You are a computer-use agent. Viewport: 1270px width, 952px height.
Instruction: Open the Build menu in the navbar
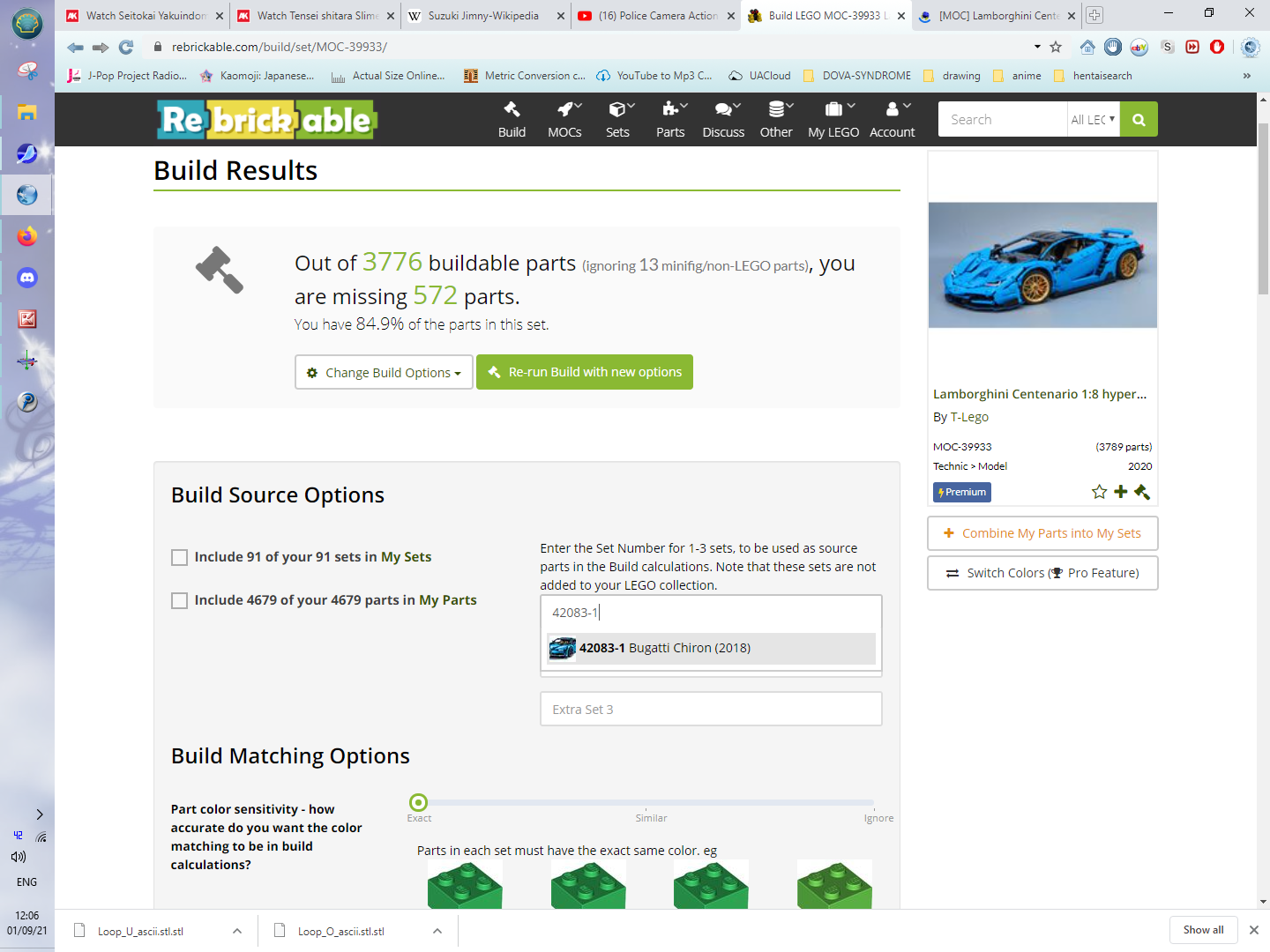pos(512,120)
